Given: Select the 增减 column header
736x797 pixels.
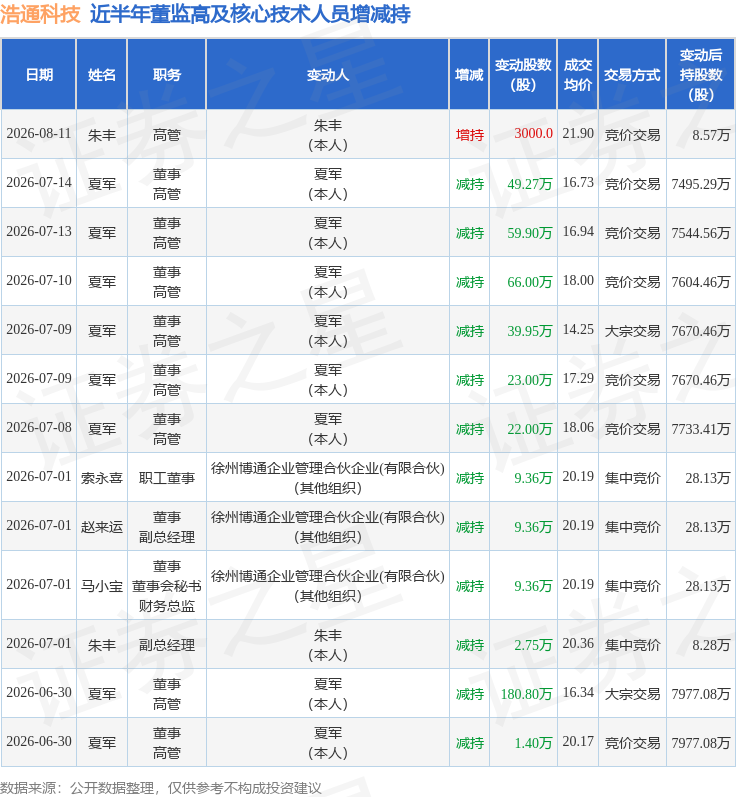Looking at the screenshot, I should [469, 74].
